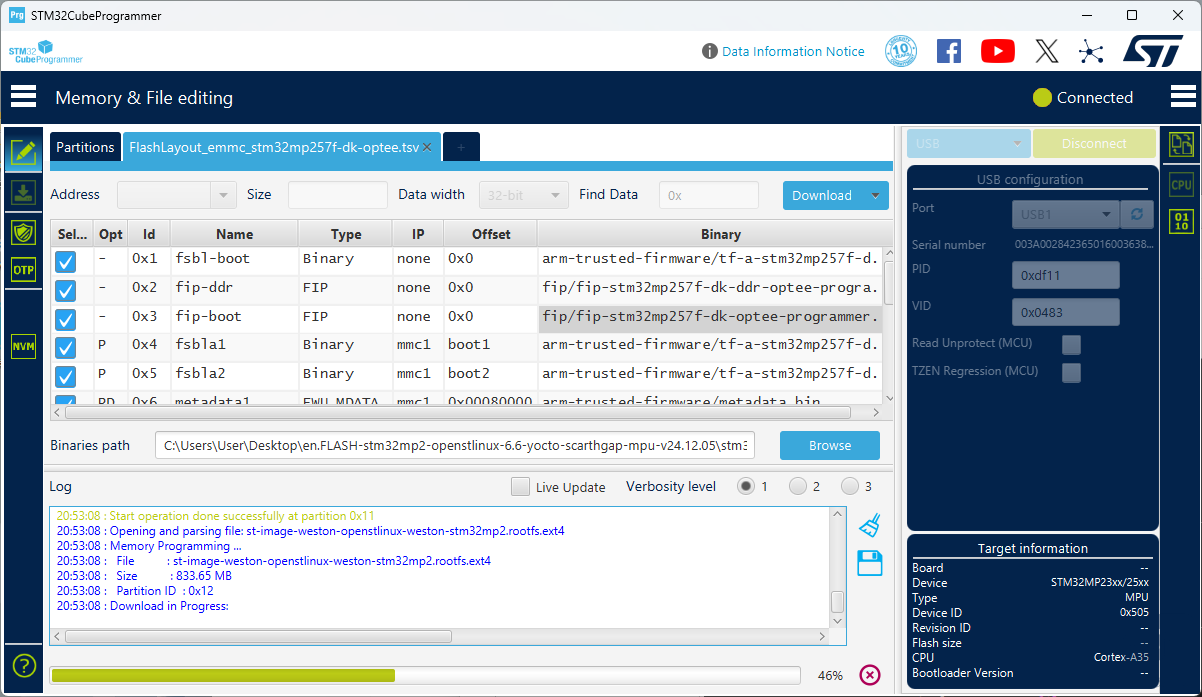This screenshot has height=697, width=1202.
Task: Click the Binaries path field
Action: (x=455, y=445)
